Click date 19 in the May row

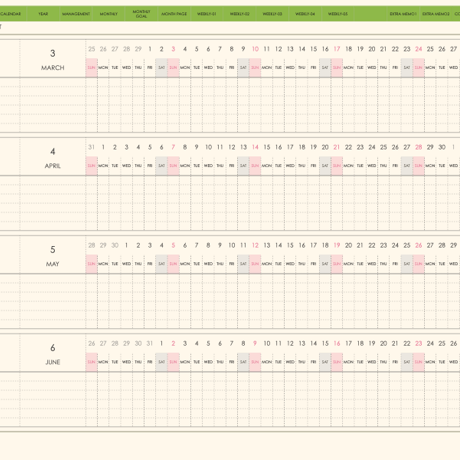point(337,245)
